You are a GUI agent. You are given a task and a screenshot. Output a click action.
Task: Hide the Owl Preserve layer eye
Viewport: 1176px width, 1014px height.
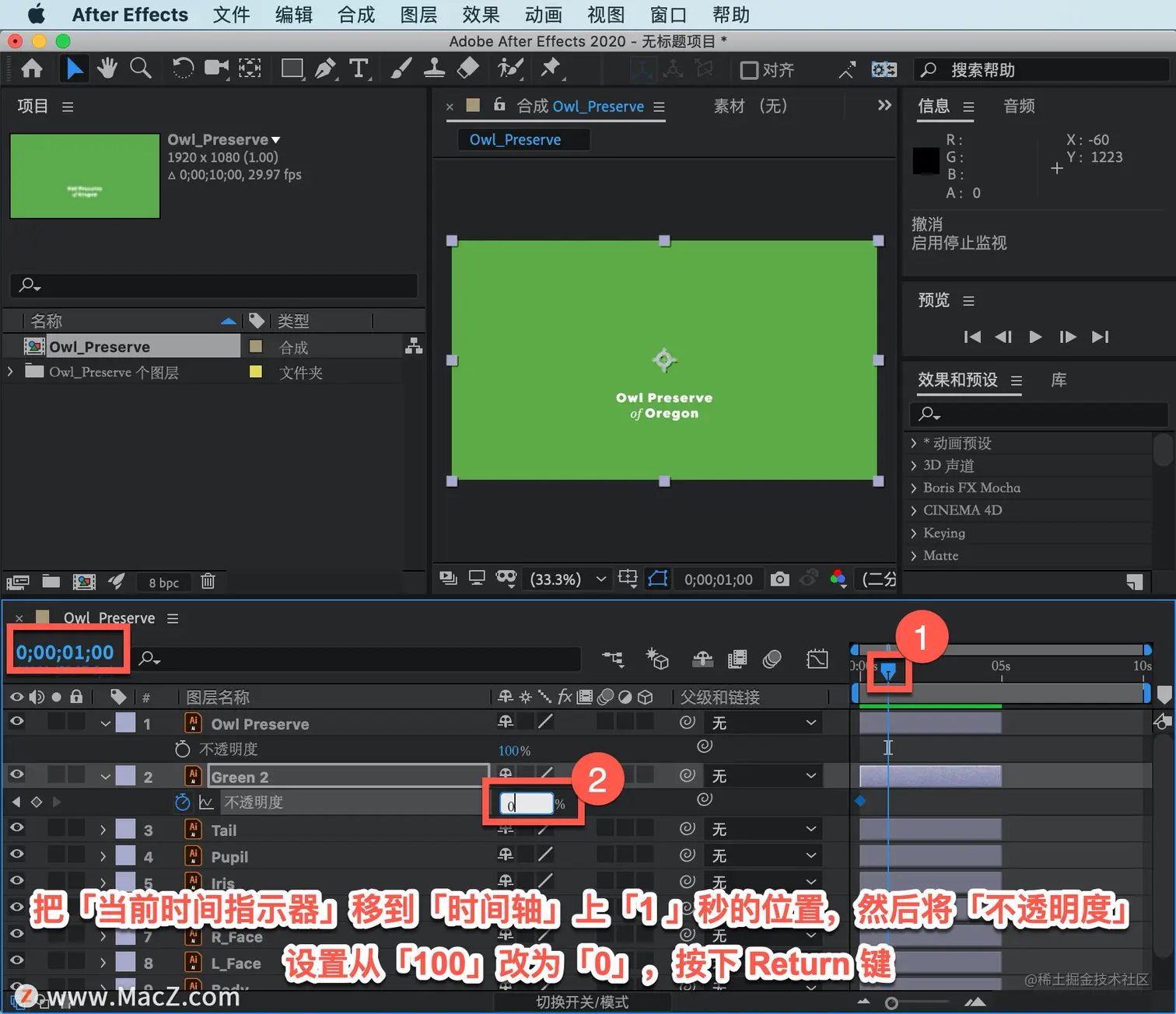pos(16,722)
